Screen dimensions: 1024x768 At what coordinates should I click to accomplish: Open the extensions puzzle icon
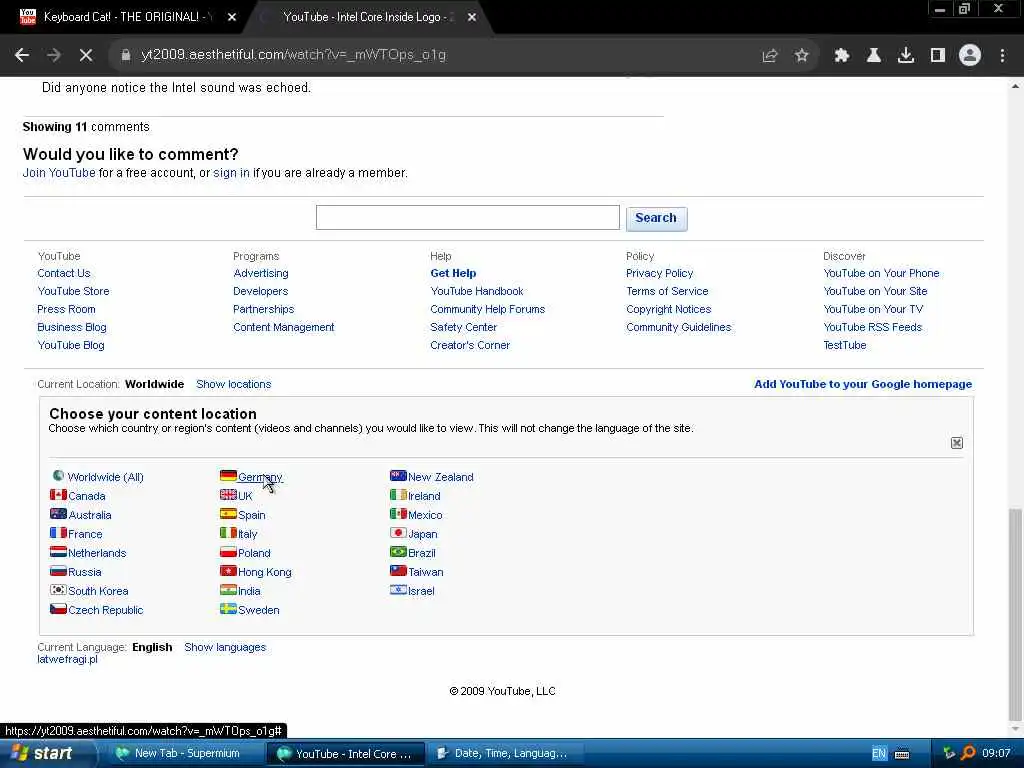point(842,56)
